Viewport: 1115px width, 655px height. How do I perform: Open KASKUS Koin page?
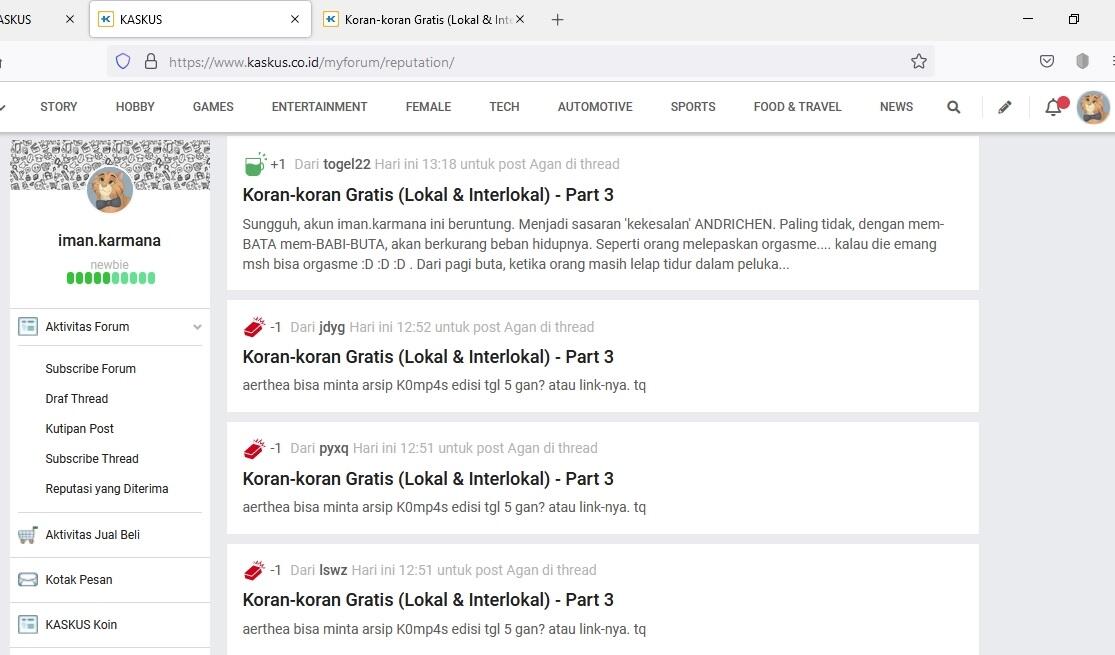81,624
